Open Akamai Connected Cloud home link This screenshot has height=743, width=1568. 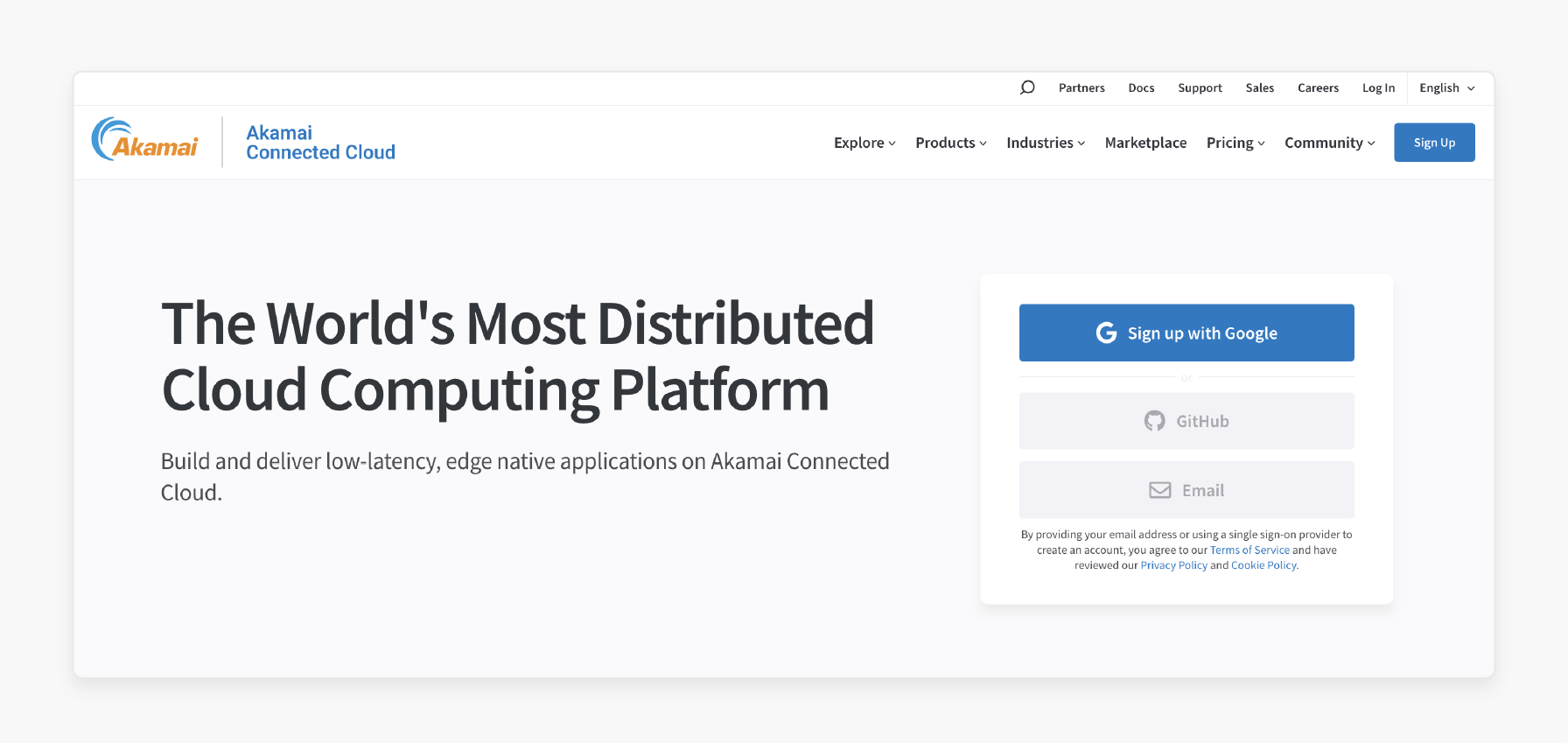320,143
